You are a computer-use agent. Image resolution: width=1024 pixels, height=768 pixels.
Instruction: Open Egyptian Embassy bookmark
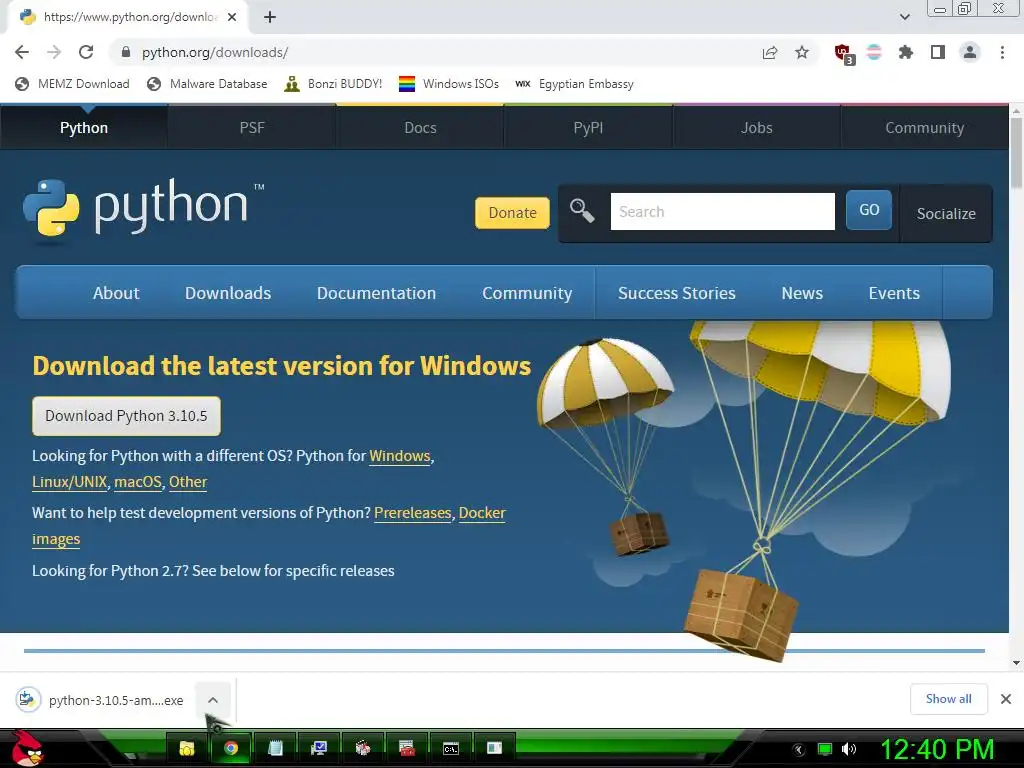(x=575, y=84)
